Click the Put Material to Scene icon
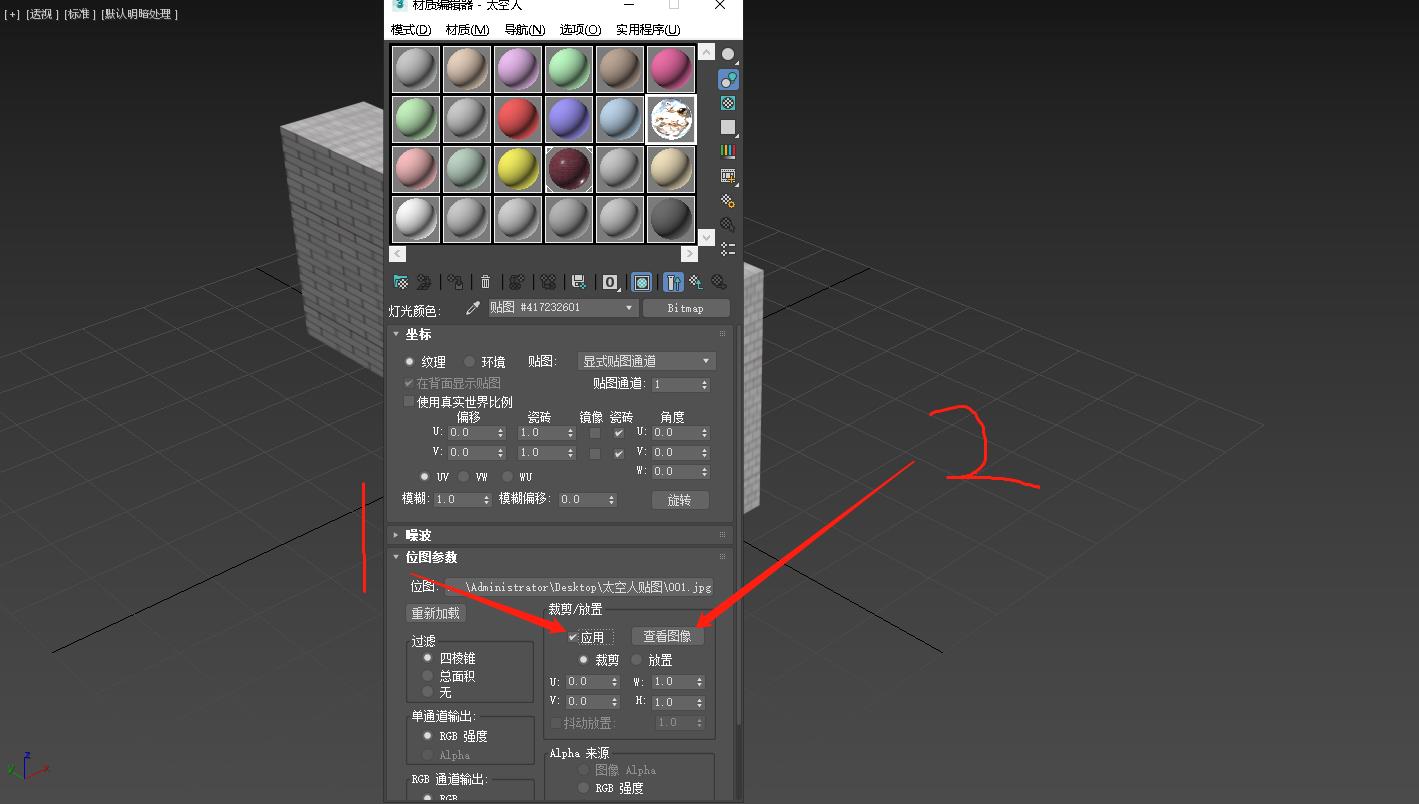The width and height of the screenshot is (1419, 804). 424,282
